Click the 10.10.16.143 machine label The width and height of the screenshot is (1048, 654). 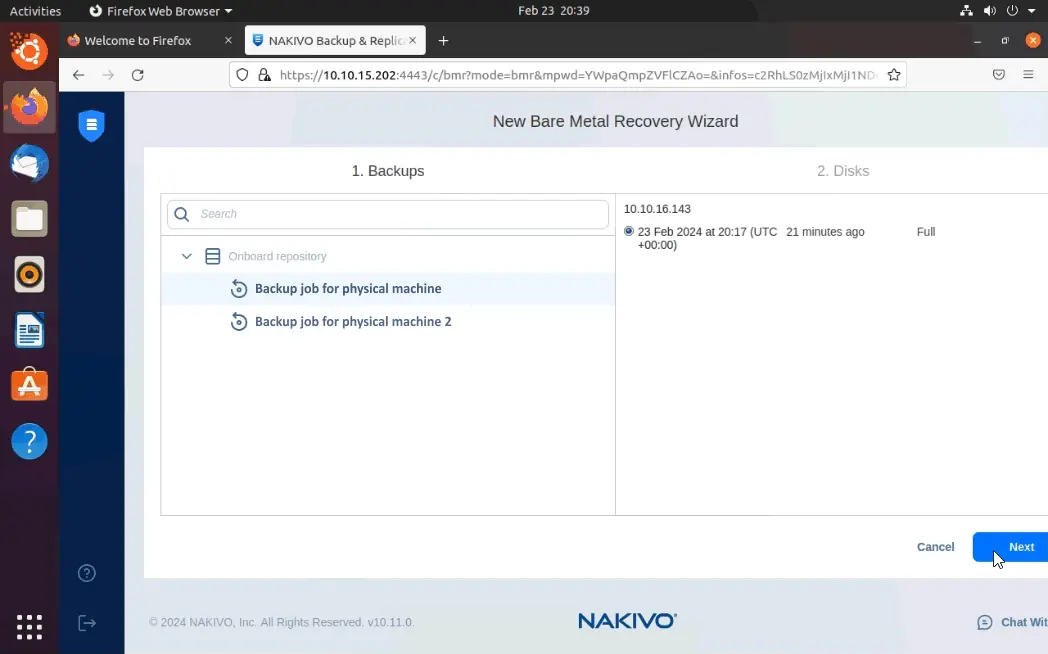pos(657,209)
